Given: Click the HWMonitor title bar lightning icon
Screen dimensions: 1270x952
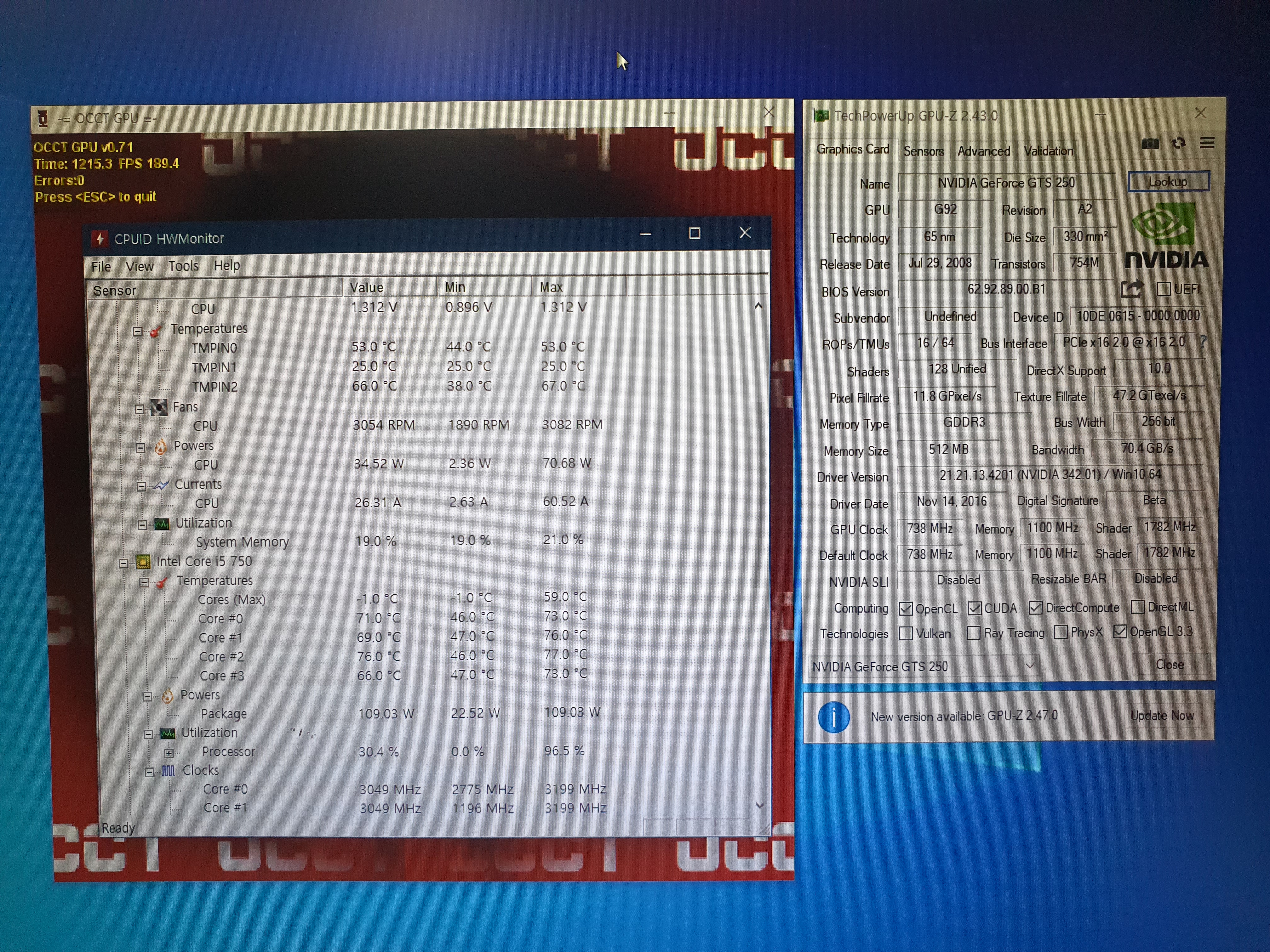Looking at the screenshot, I should pyautogui.click(x=100, y=239).
